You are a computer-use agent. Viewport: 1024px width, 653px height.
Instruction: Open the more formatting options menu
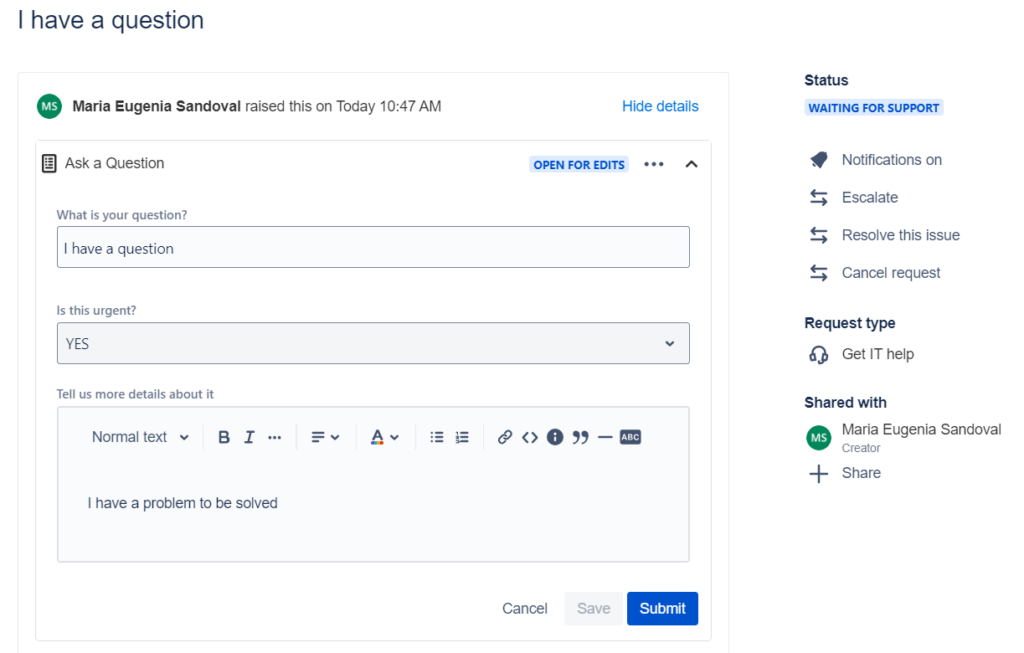pyautogui.click(x=276, y=436)
